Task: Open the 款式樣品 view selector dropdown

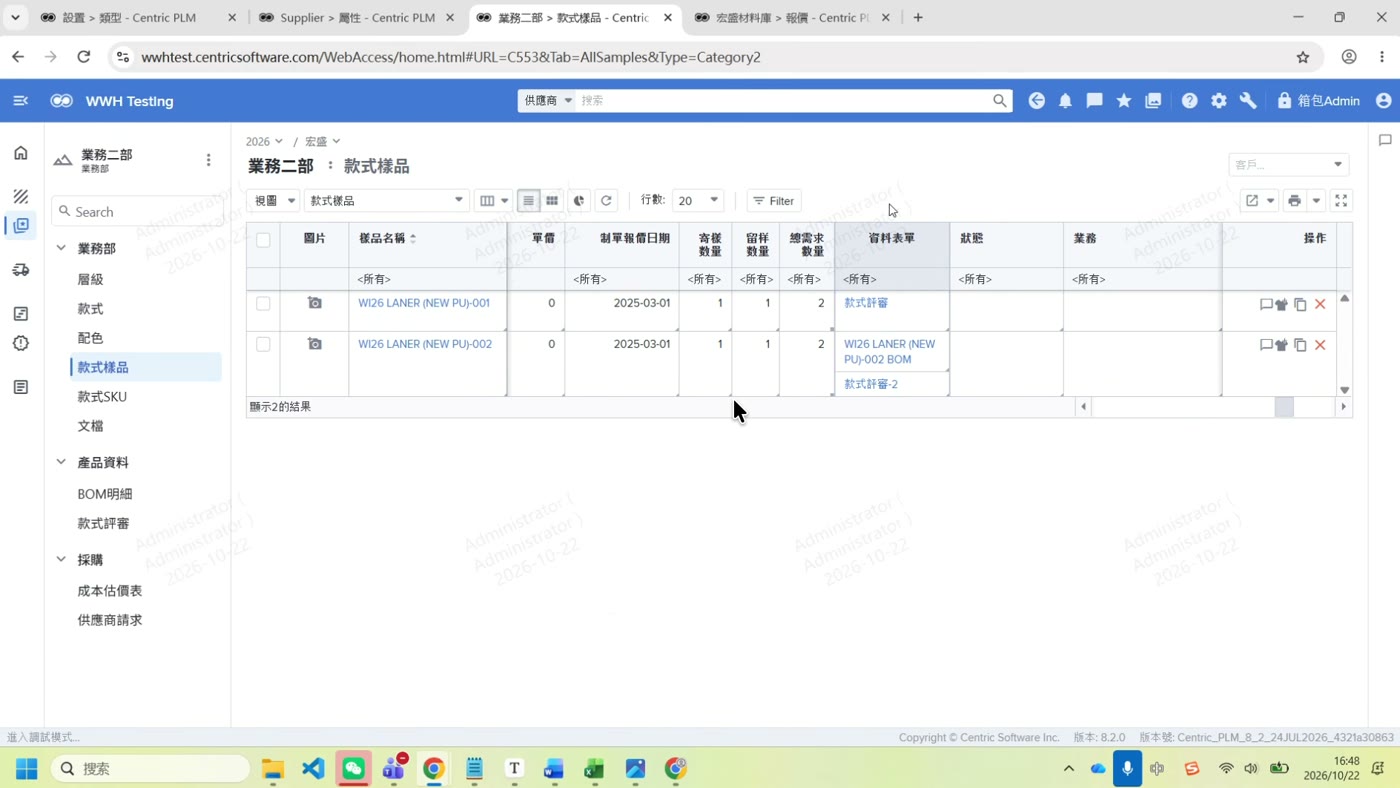Action: tap(386, 201)
